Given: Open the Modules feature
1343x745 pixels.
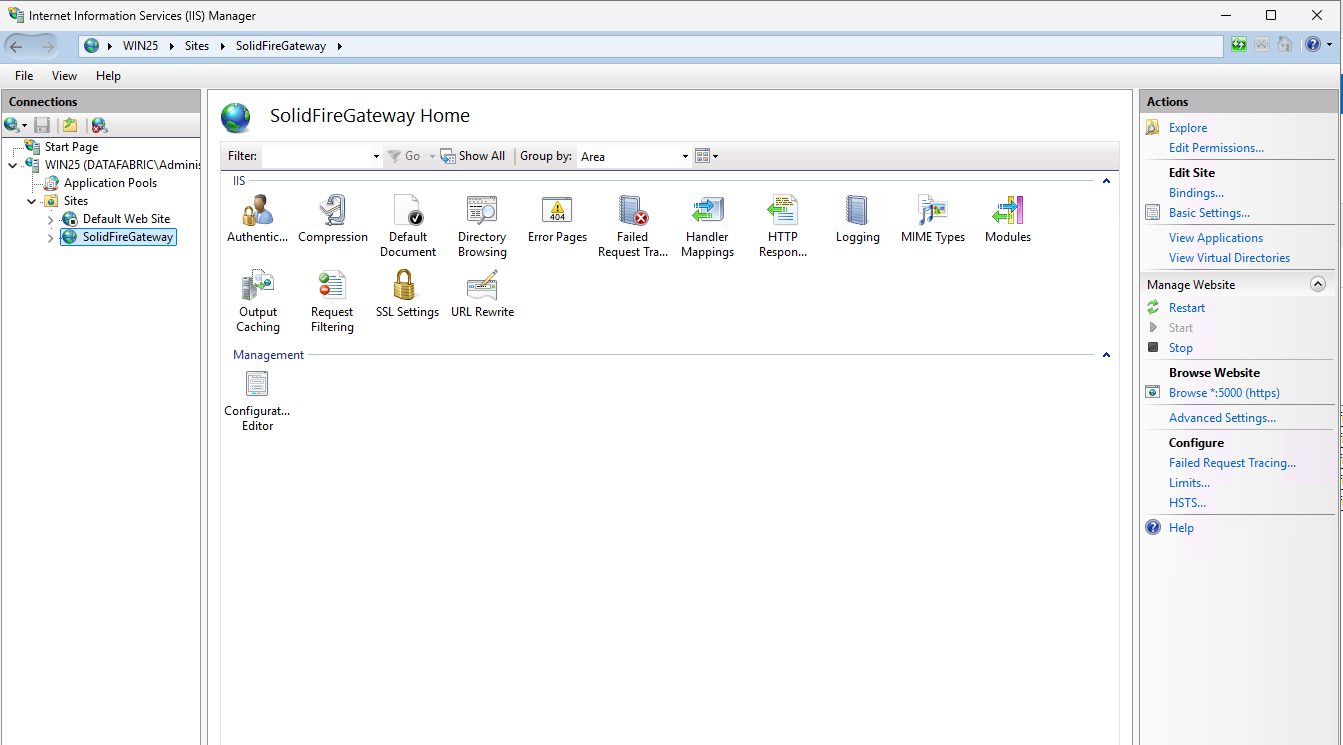Looking at the screenshot, I should point(1008,220).
